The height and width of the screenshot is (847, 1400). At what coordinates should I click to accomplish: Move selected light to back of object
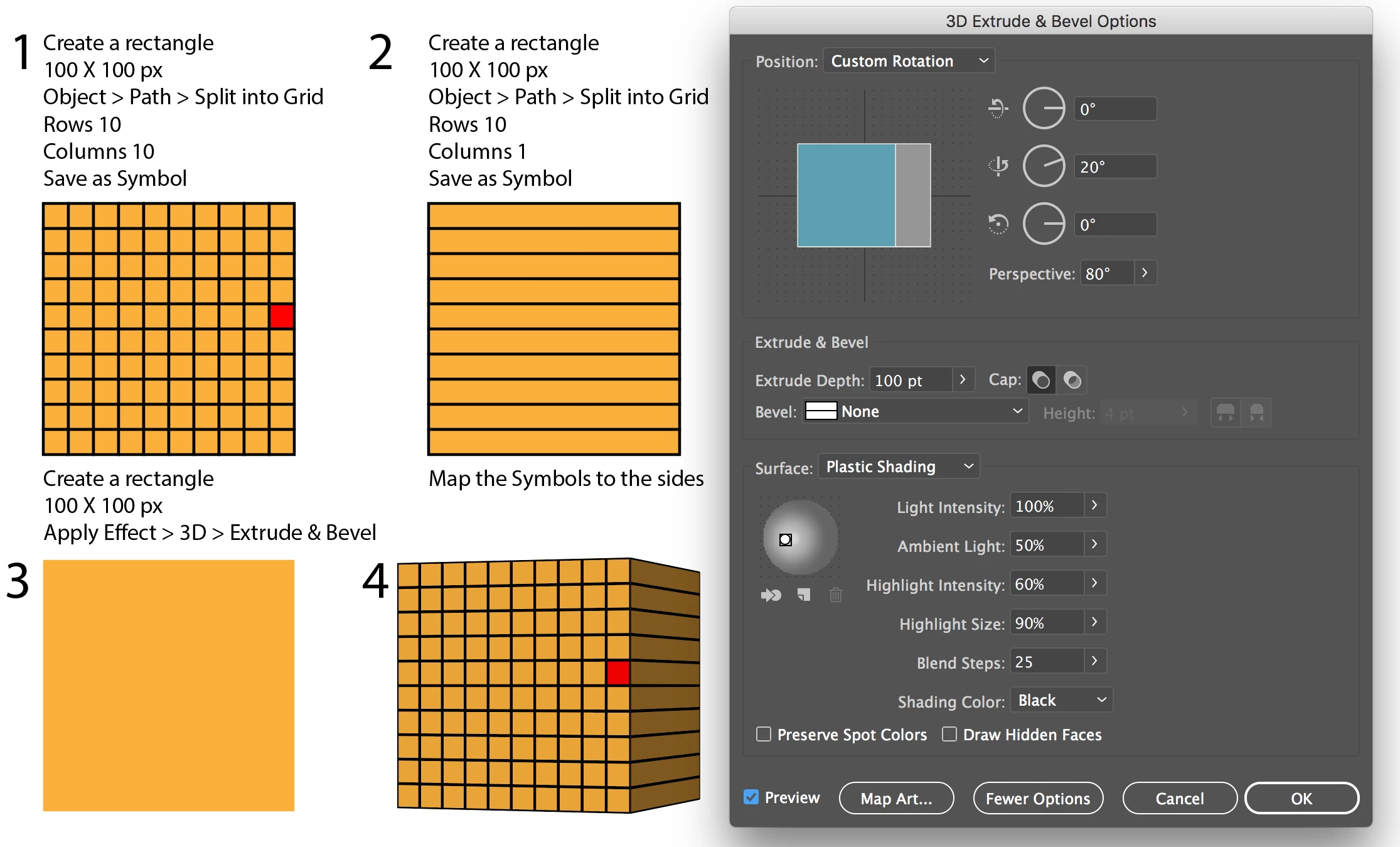click(x=771, y=595)
